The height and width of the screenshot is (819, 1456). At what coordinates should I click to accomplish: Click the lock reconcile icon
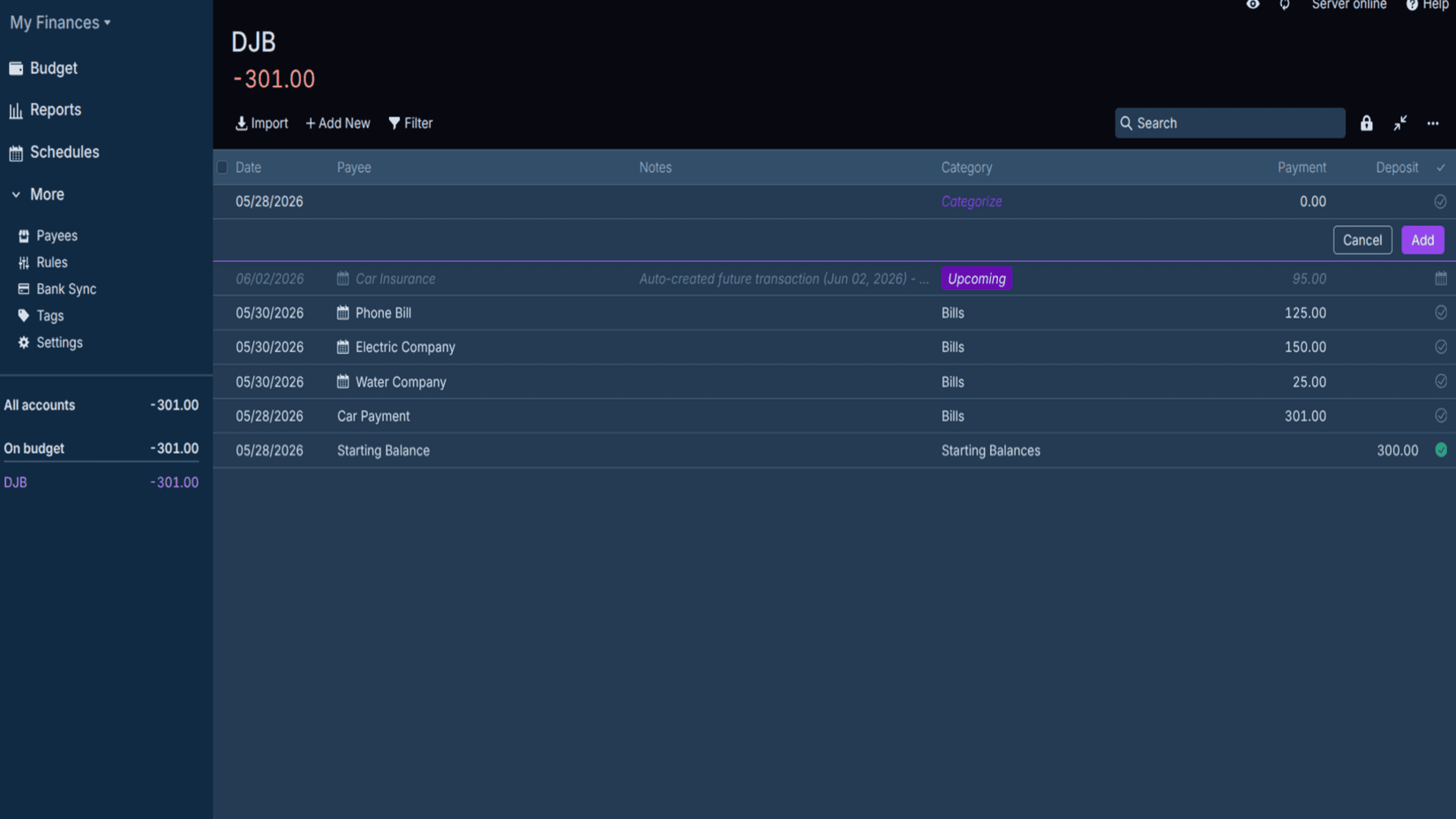click(x=1366, y=124)
